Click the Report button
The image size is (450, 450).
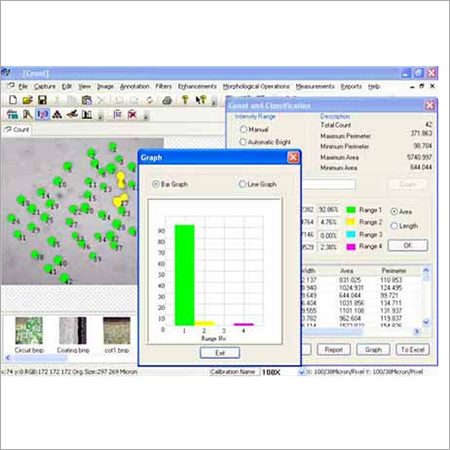point(334,349)
